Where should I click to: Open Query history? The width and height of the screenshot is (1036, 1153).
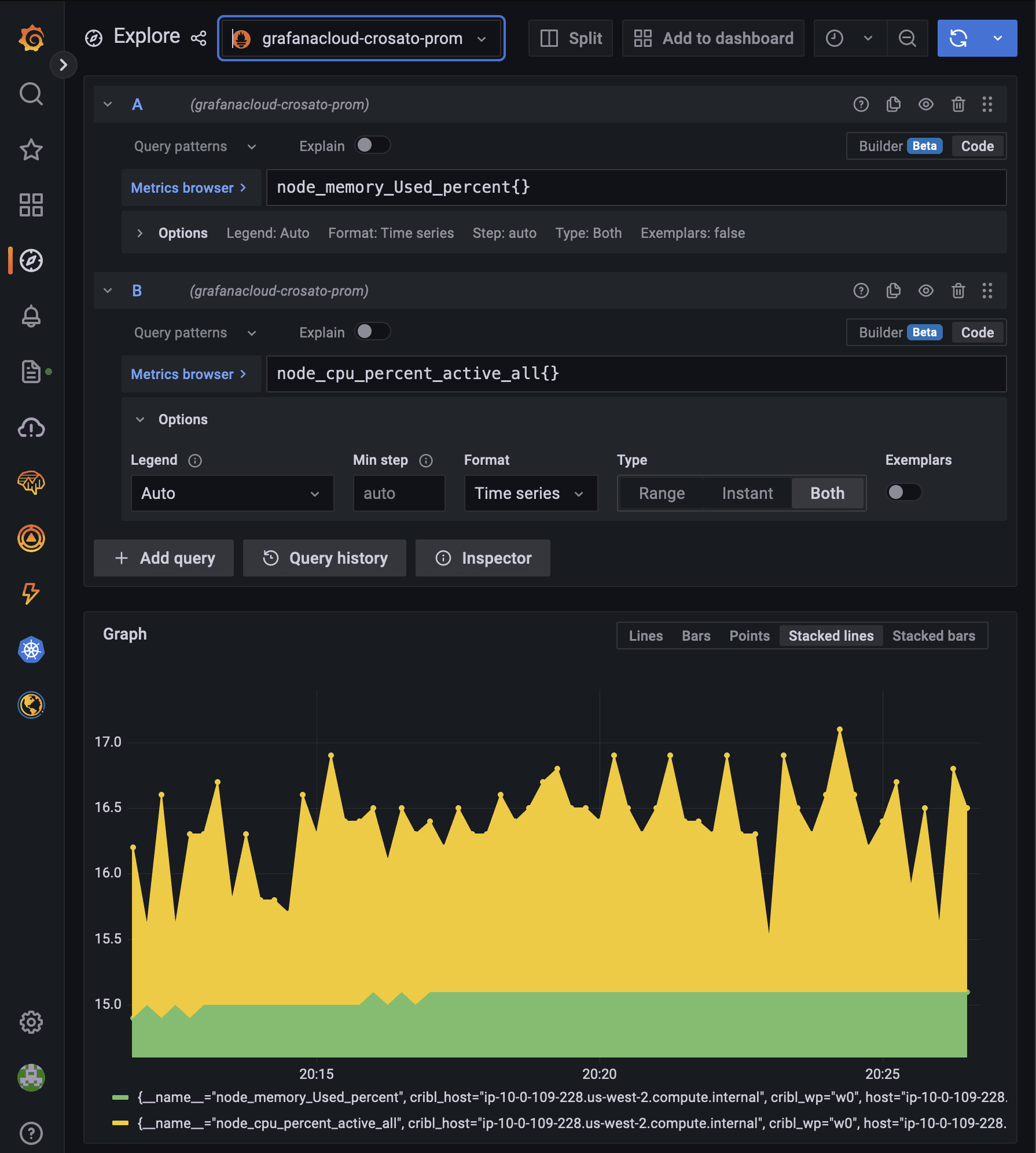pyautogui.click(x=325, y=558)
